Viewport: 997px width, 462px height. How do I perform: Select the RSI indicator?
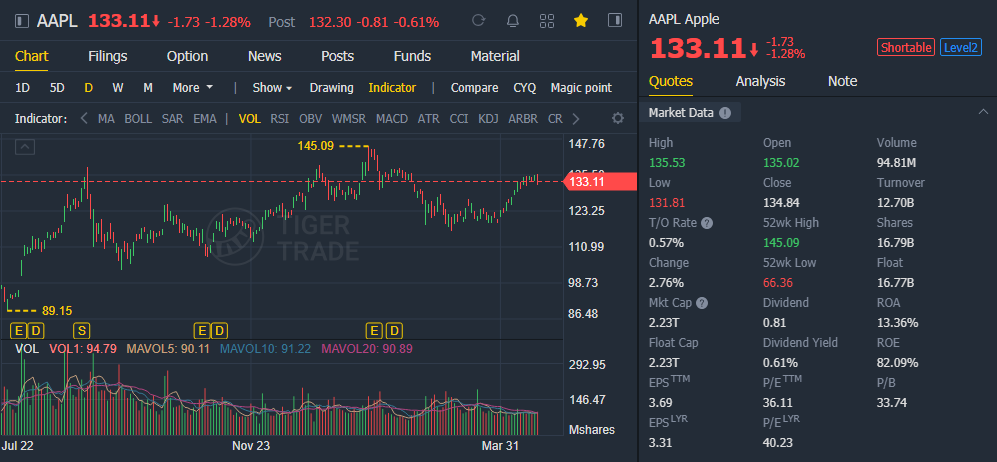(x=280, y=119)
